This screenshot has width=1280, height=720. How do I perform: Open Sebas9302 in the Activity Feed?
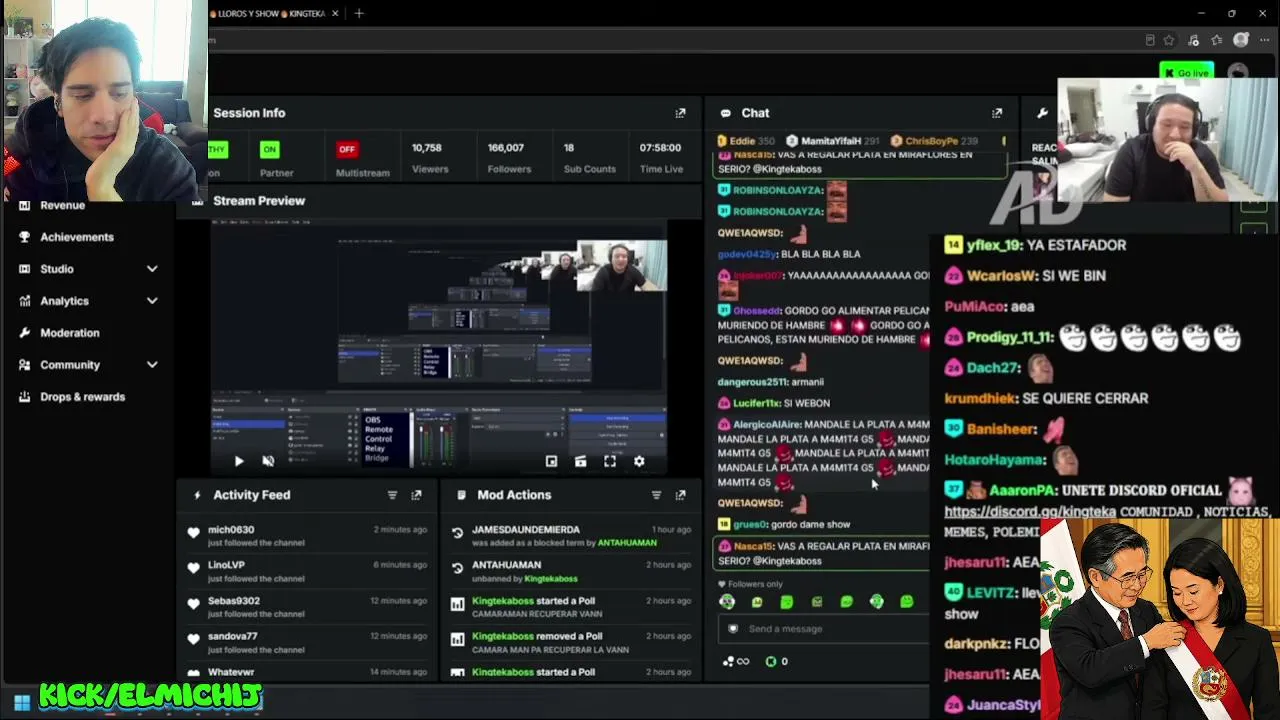234,601
